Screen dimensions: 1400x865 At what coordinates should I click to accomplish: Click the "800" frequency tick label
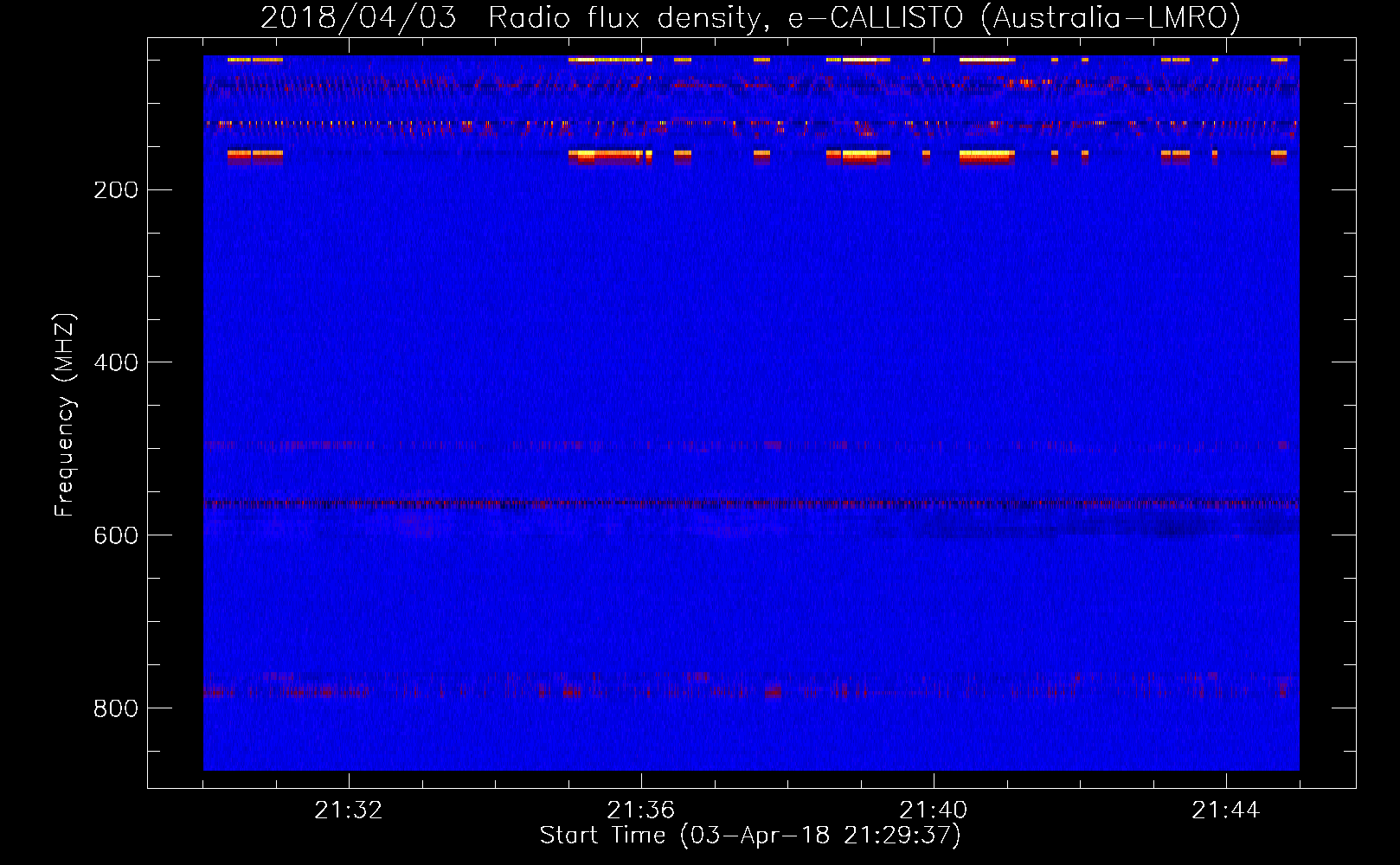(116, 708)
